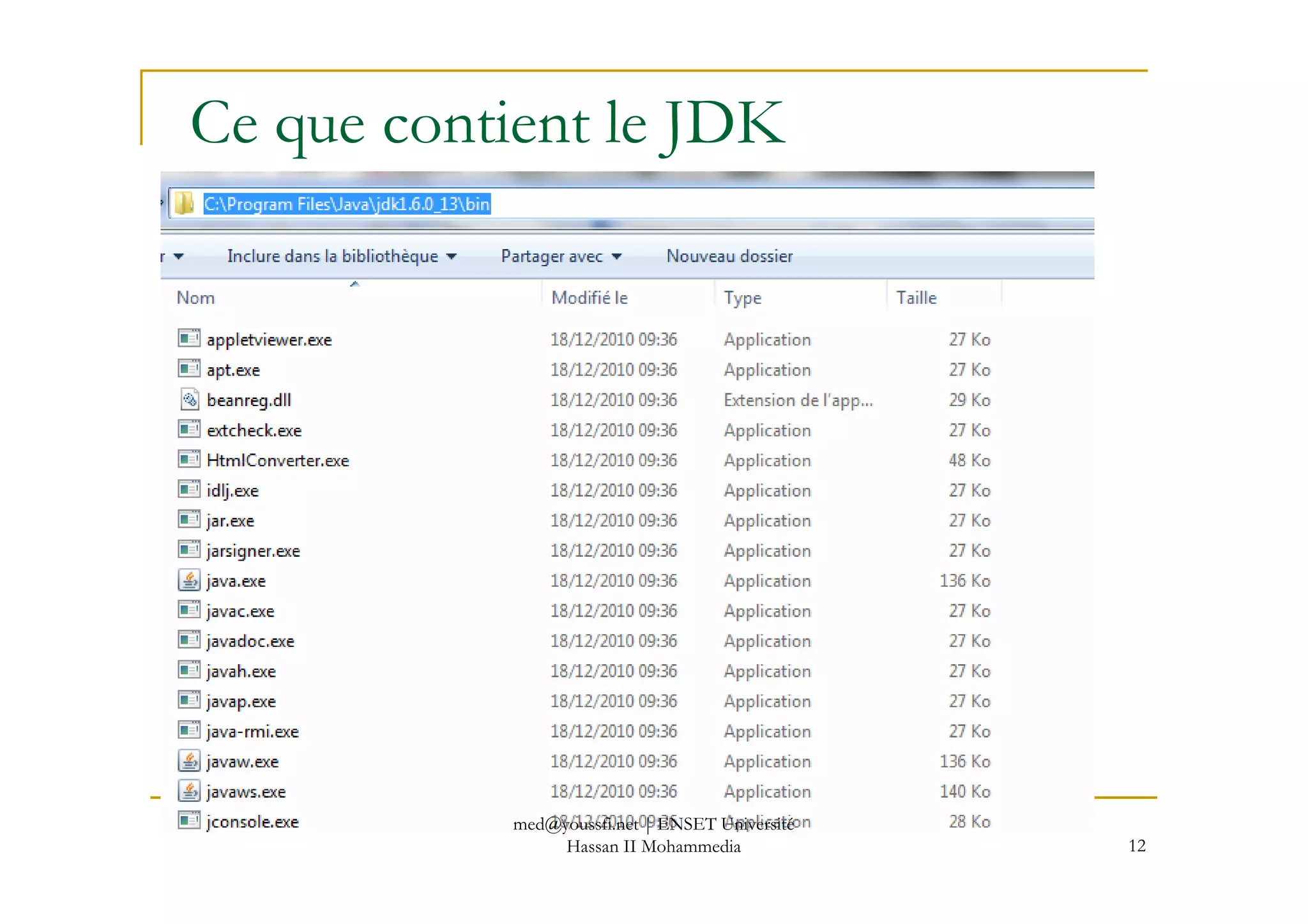Click the java.exe Java cup icon
This screenshot has width=1308, height=924.
click(x=189, y=580)
